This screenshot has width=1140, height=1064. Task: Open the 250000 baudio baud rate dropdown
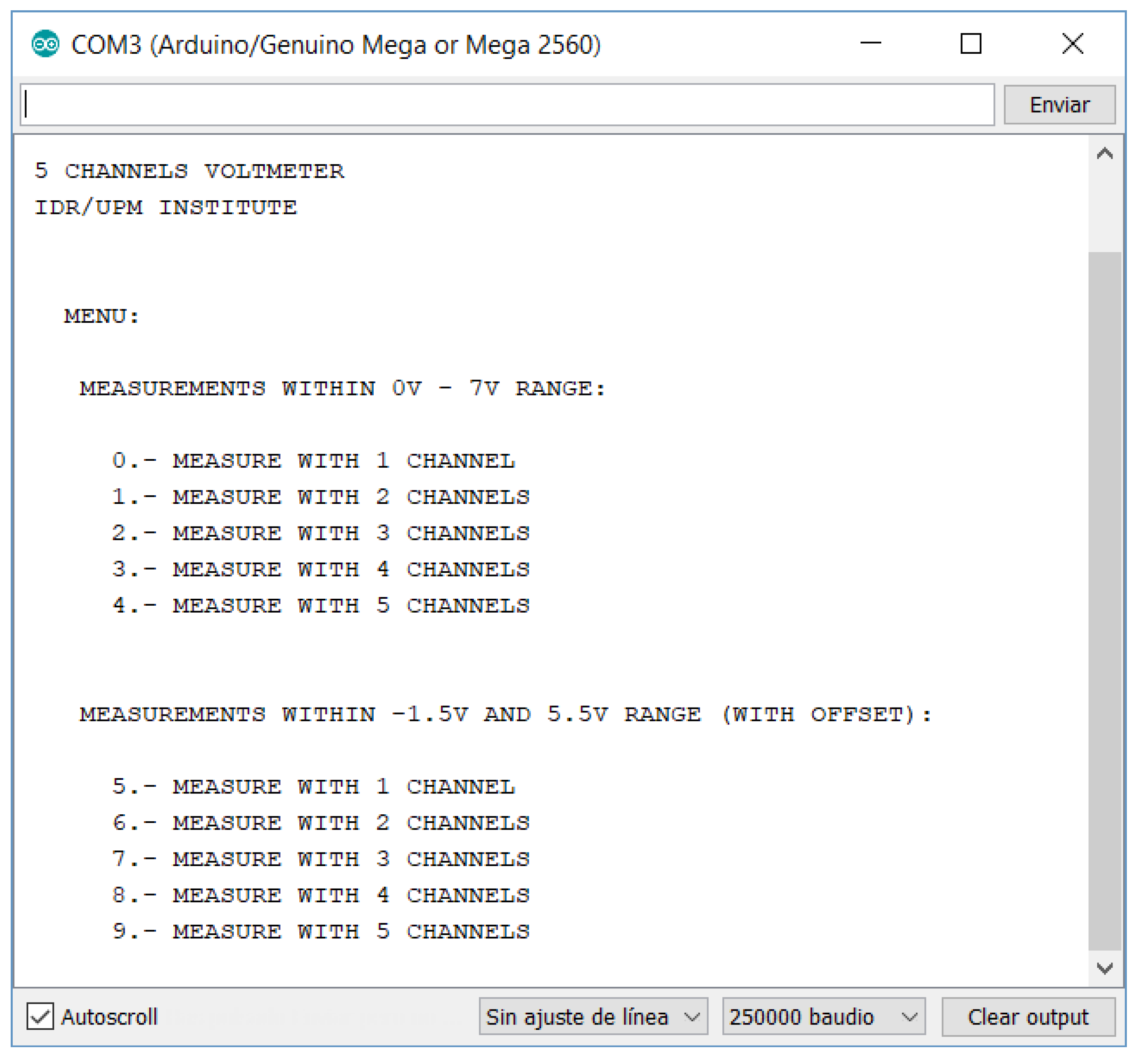click(823, 1016)
